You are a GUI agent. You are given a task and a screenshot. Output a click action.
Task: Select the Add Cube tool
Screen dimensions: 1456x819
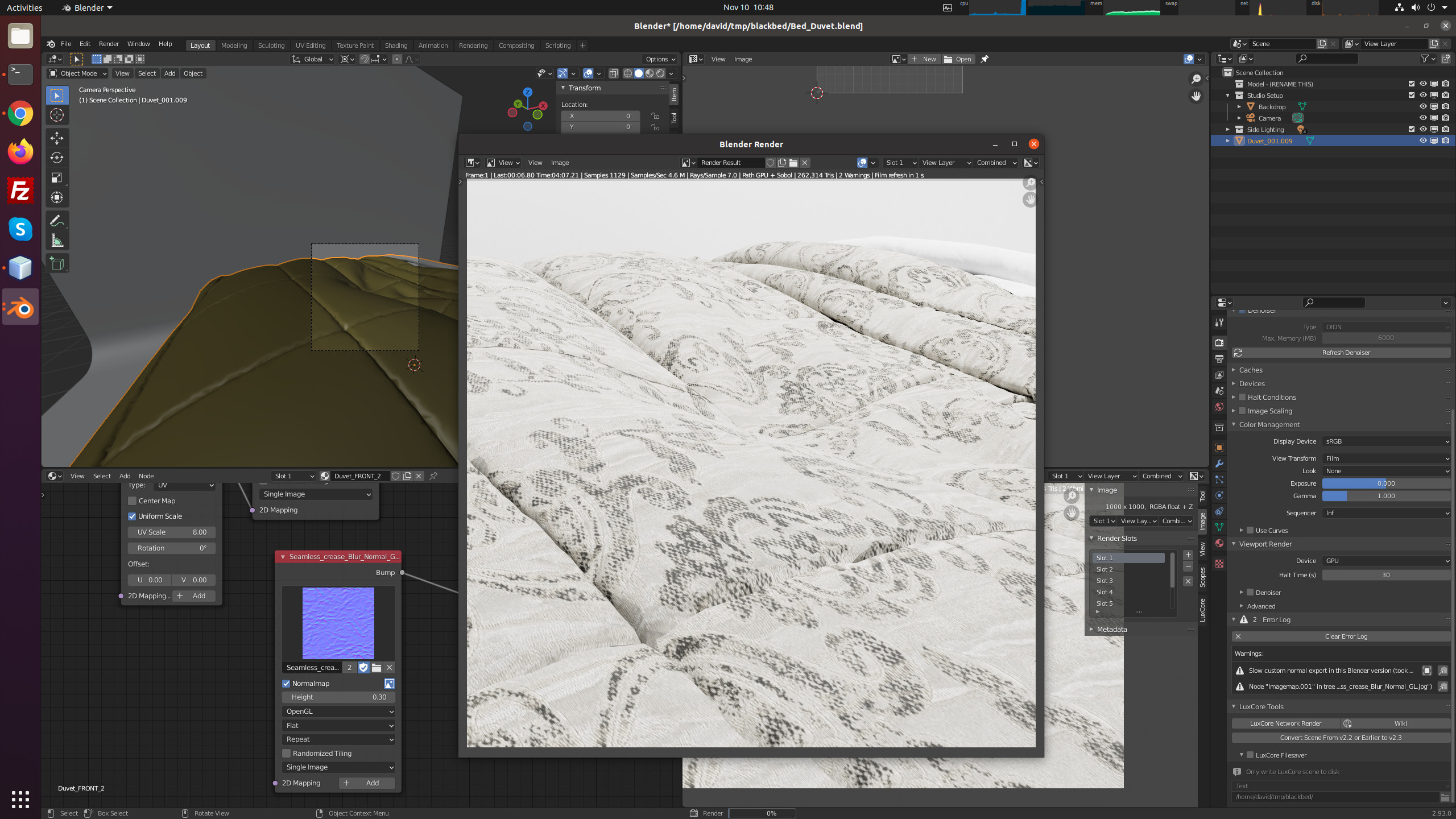click(57, 263)
